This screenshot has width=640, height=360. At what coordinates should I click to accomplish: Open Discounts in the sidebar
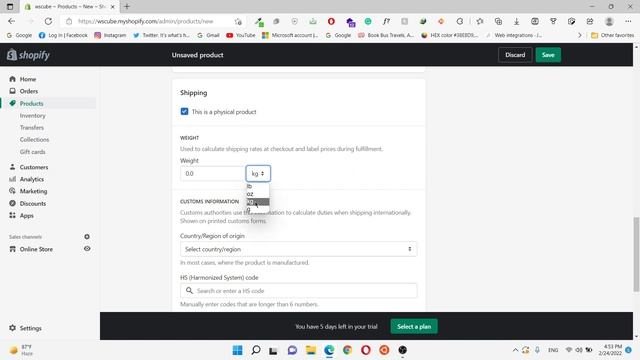tap(33, 203)
